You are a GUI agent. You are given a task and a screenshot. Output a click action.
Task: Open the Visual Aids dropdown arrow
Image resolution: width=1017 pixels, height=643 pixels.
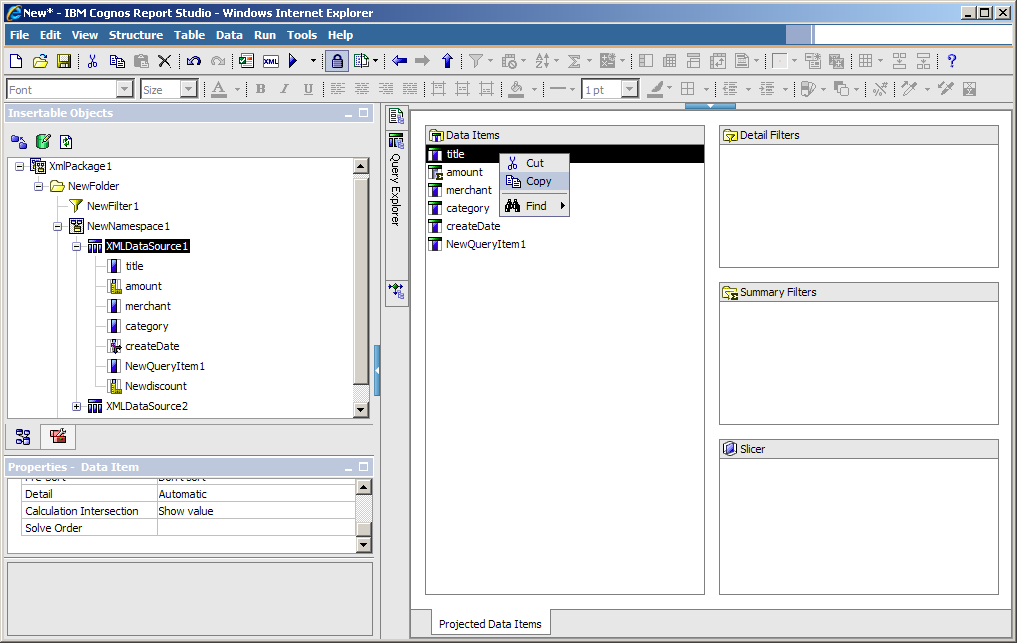(376, 61)
